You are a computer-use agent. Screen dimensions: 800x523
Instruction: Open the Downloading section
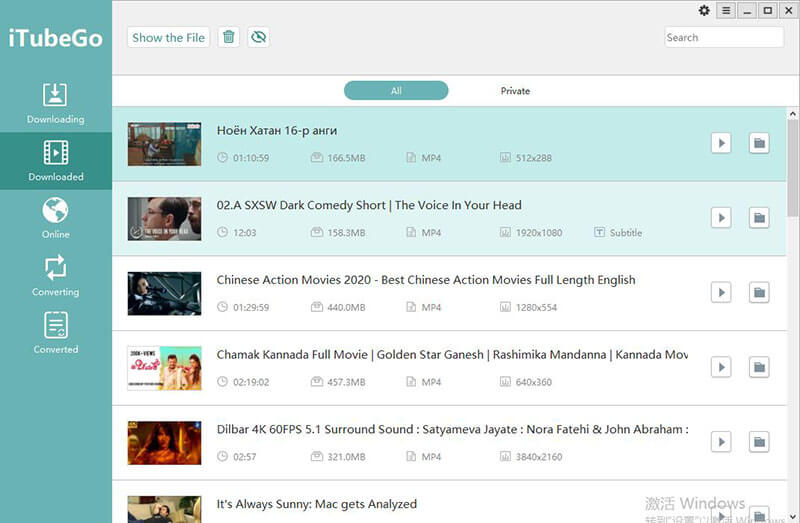point(56,104)
